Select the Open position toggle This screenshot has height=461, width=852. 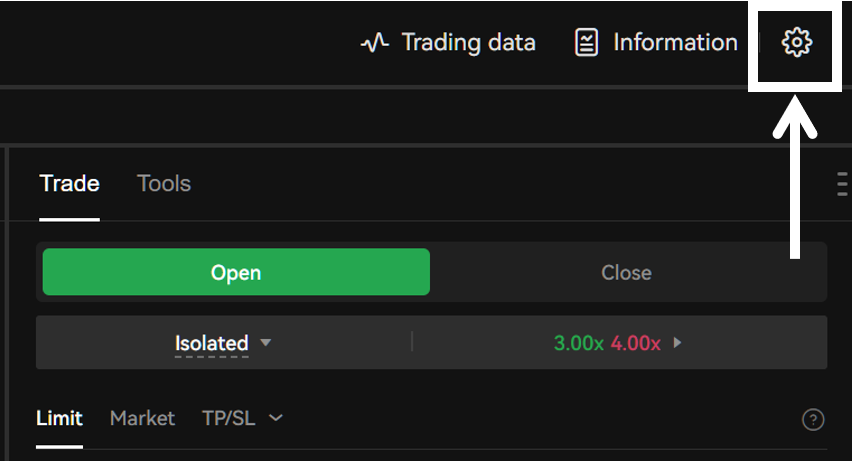tap(236, 272)
